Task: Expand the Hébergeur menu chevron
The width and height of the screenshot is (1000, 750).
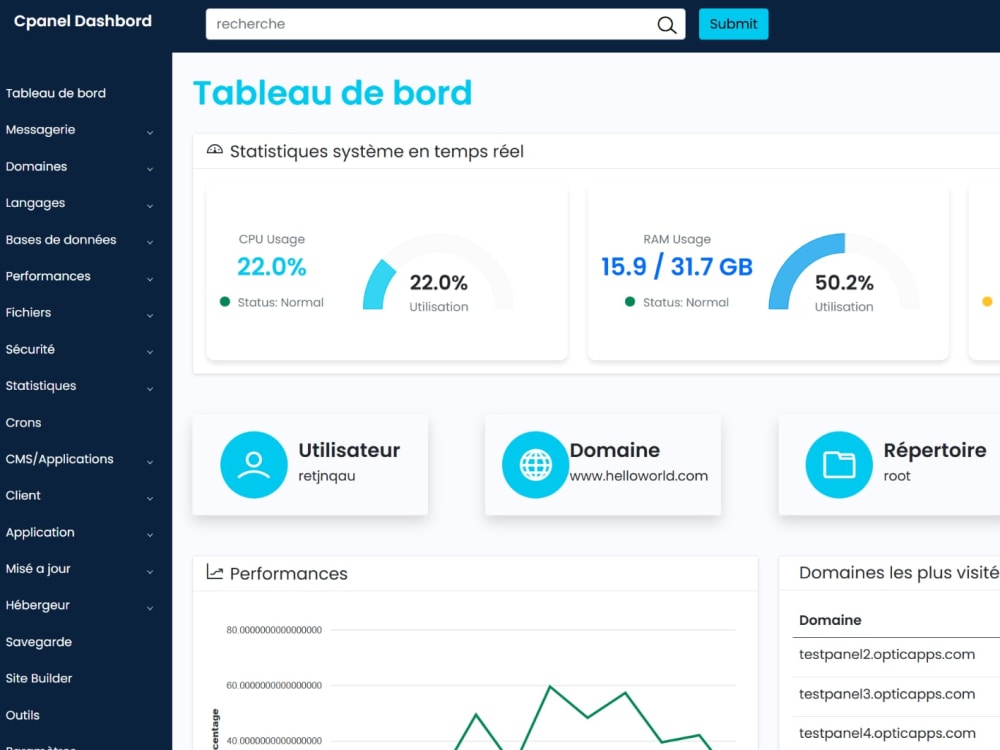Action: pyautogui.click(x=150, y=608)
